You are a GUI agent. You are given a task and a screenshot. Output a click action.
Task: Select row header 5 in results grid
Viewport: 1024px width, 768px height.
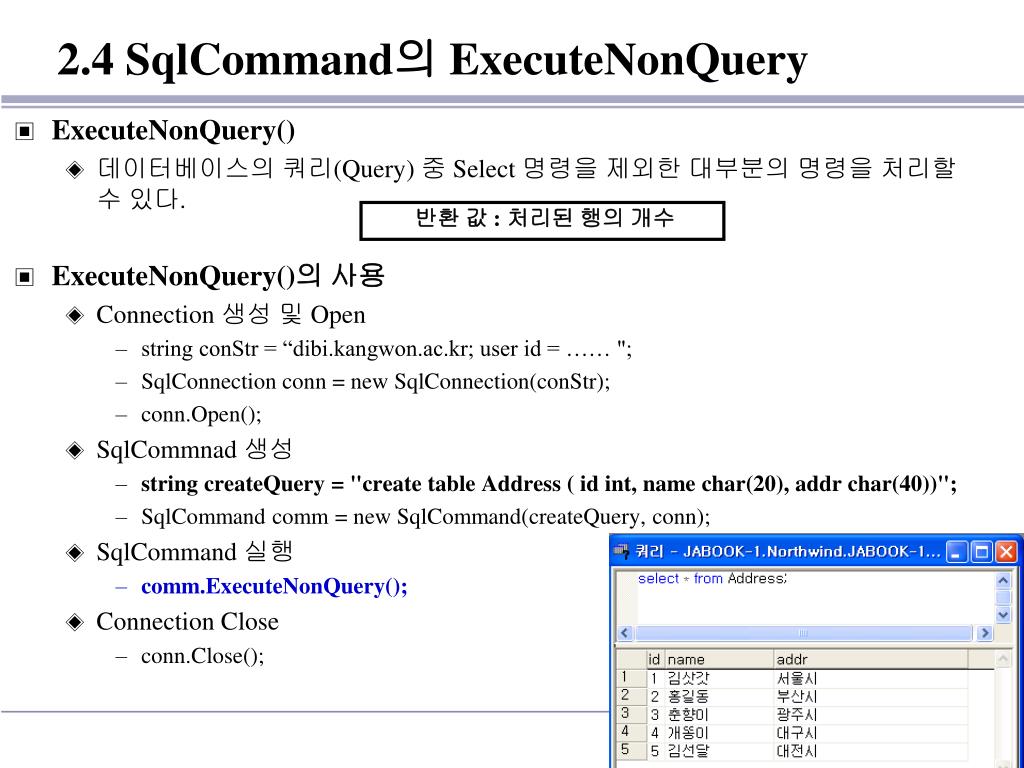630,750
